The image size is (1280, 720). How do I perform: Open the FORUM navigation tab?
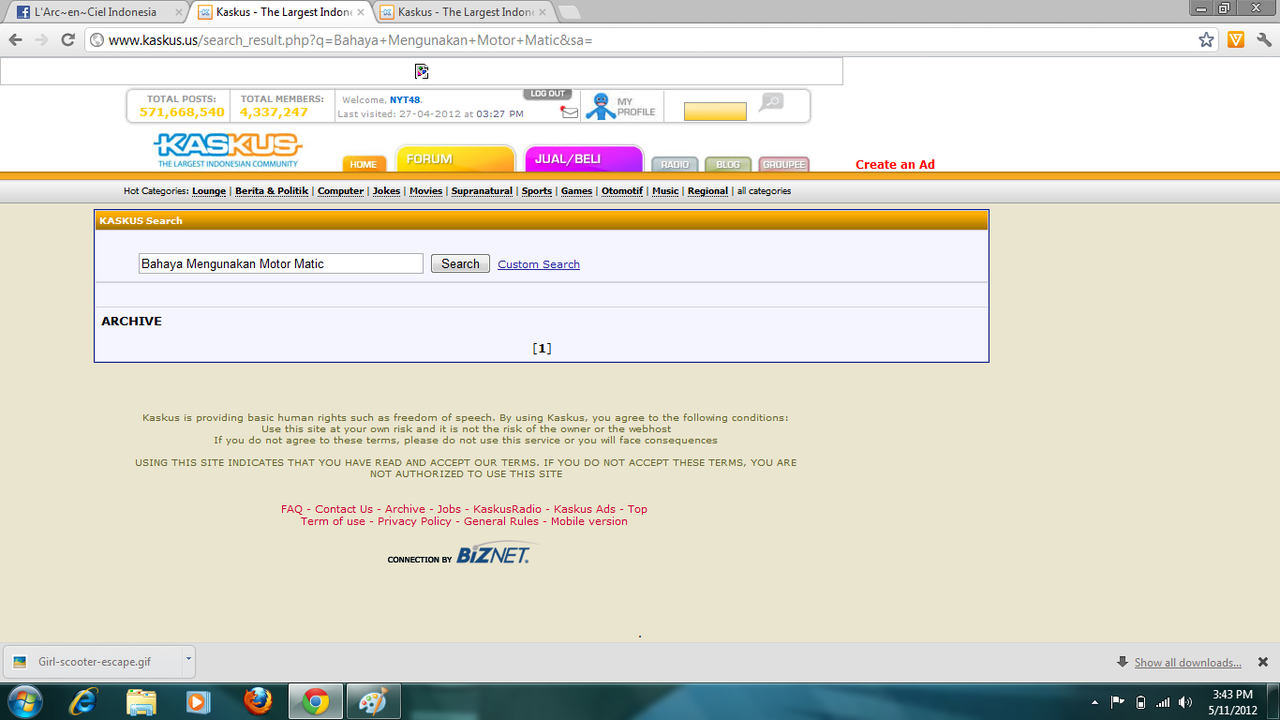coord(455,159)
